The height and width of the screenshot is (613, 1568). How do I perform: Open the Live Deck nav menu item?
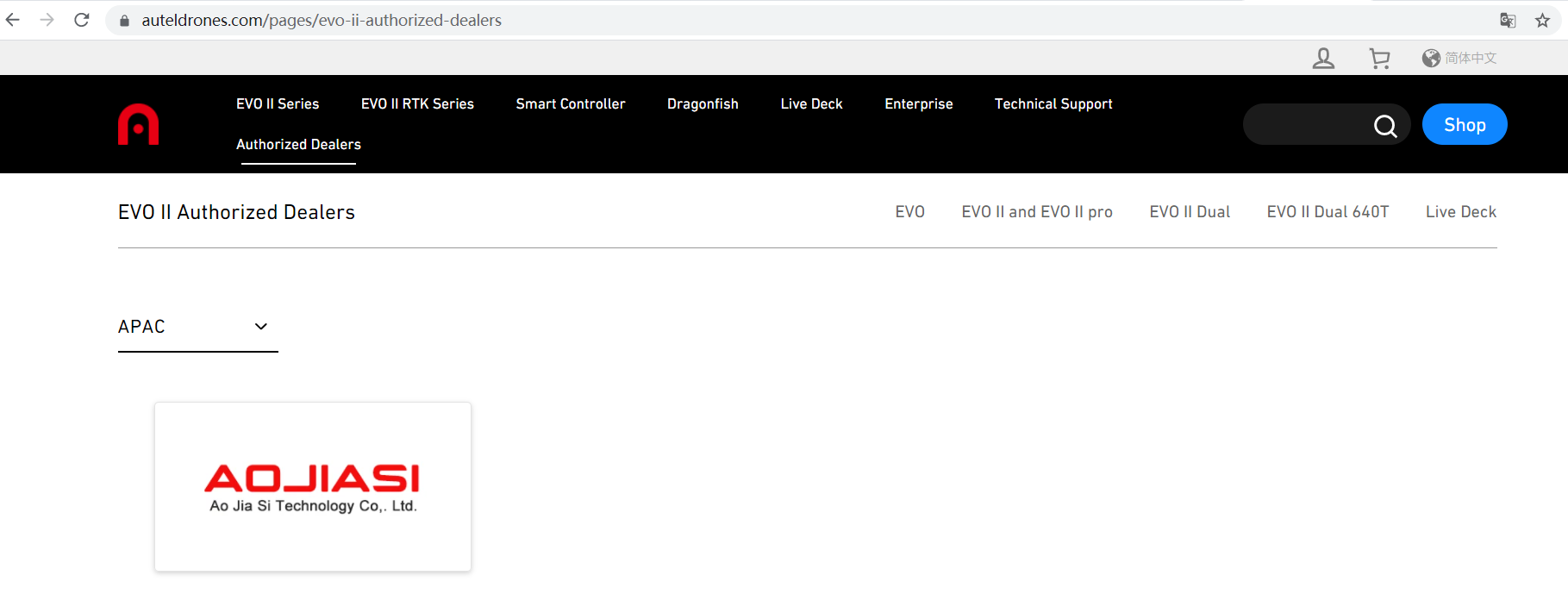coord(811,103)
